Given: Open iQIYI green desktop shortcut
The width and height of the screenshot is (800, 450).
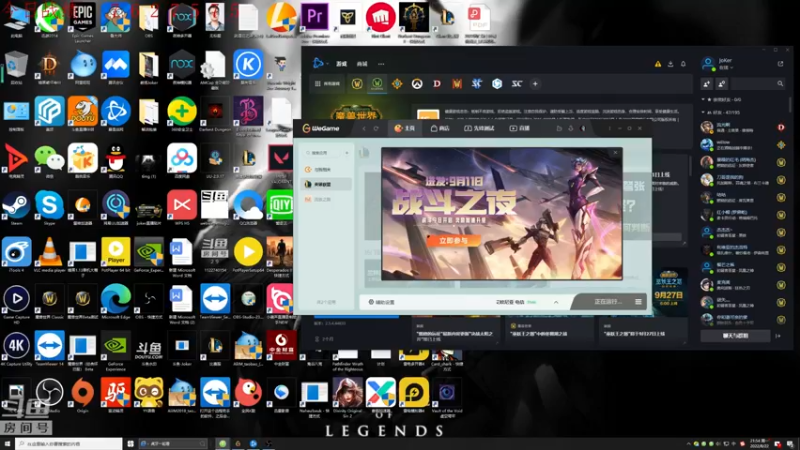Looking at the screenshot, I should (280, 208).
